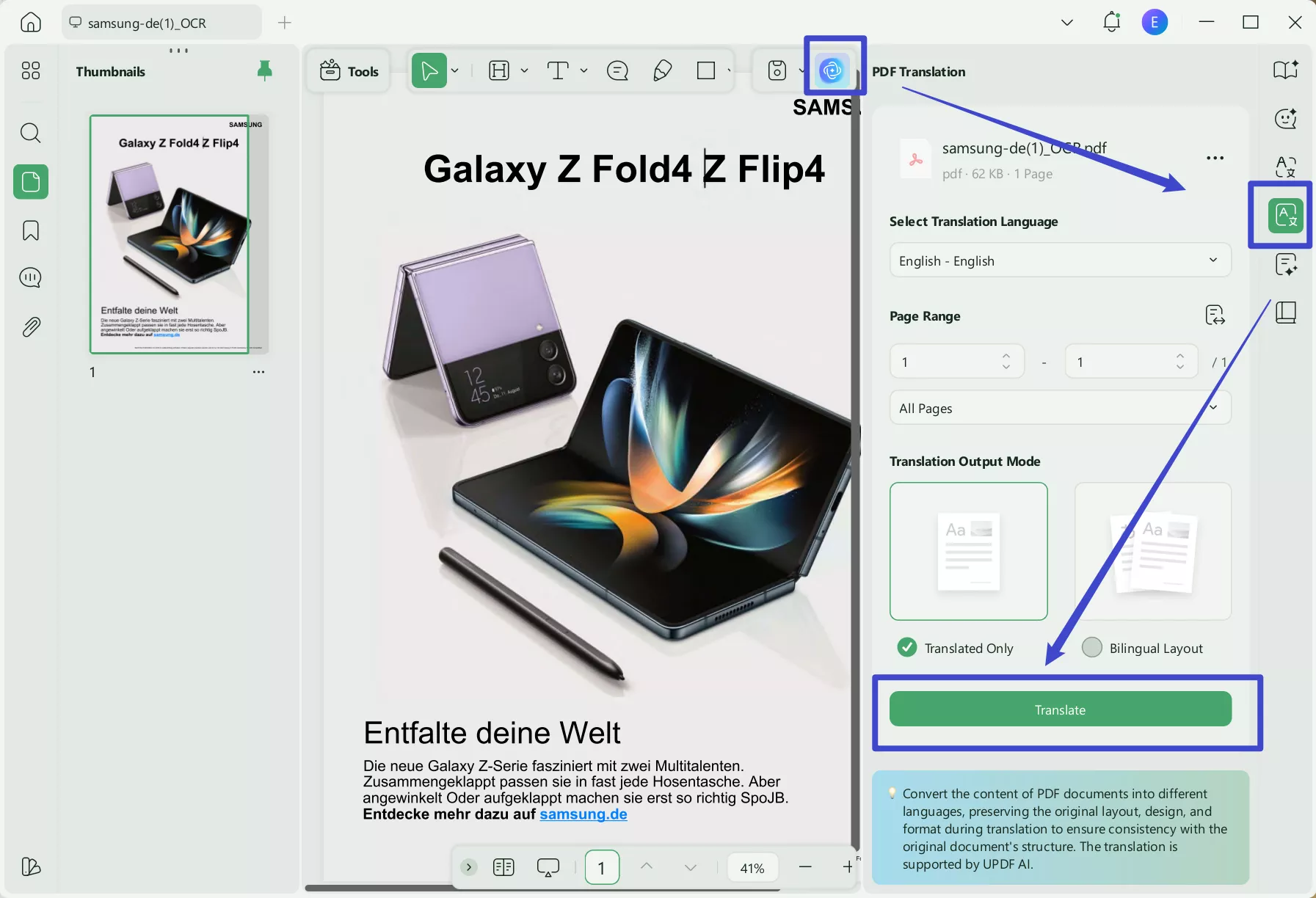This screenshot has width=1316, height=898.
Task: Select the comment tool in the toolbar
Action: click(617, 70)
